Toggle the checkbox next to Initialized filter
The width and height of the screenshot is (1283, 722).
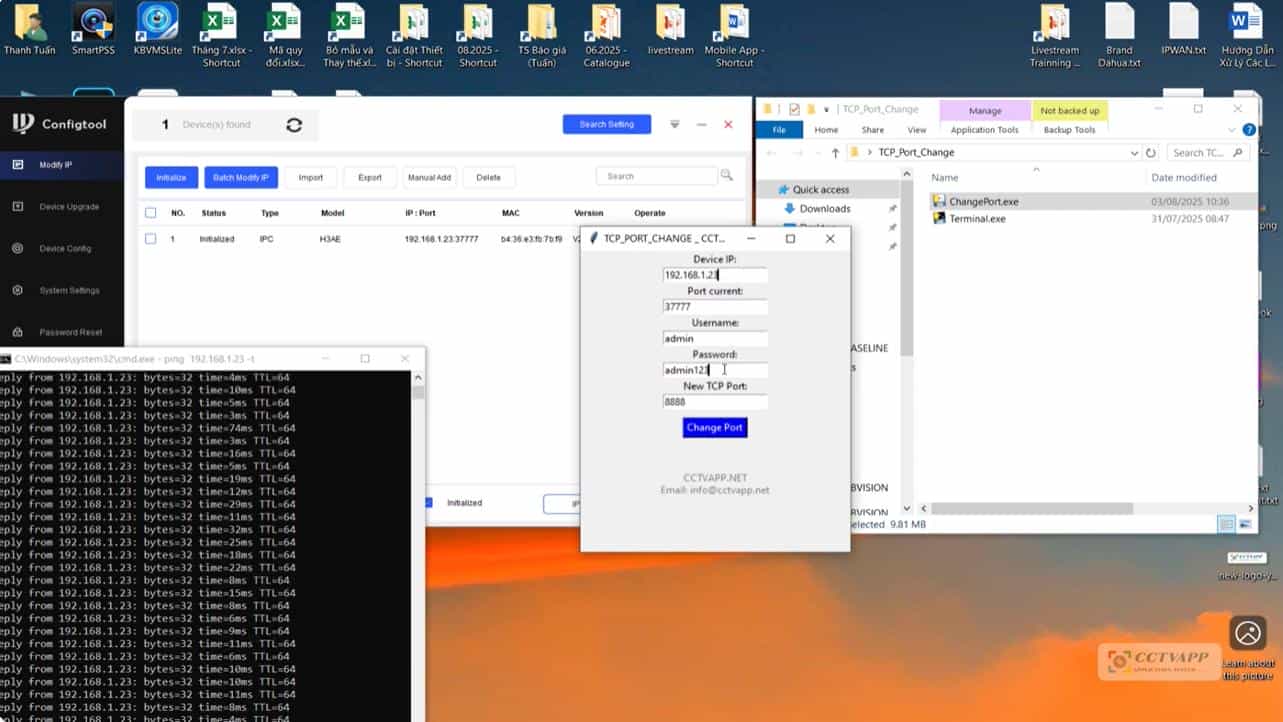[x=428, y=503]
